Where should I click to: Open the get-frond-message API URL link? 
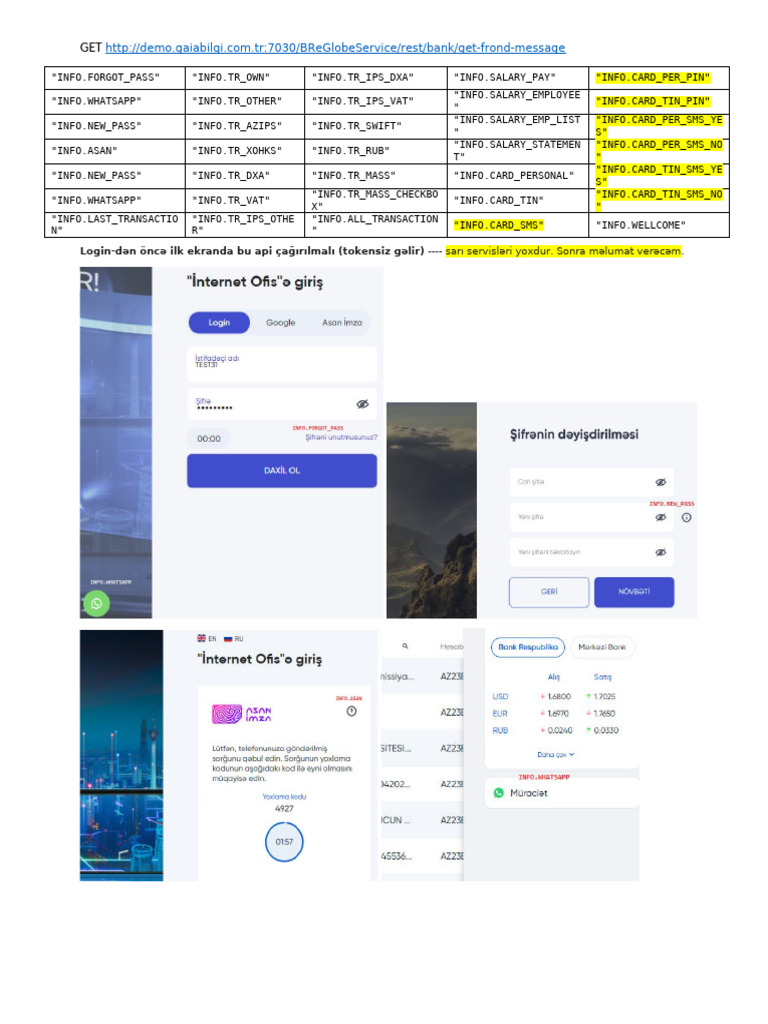(335, 48)
